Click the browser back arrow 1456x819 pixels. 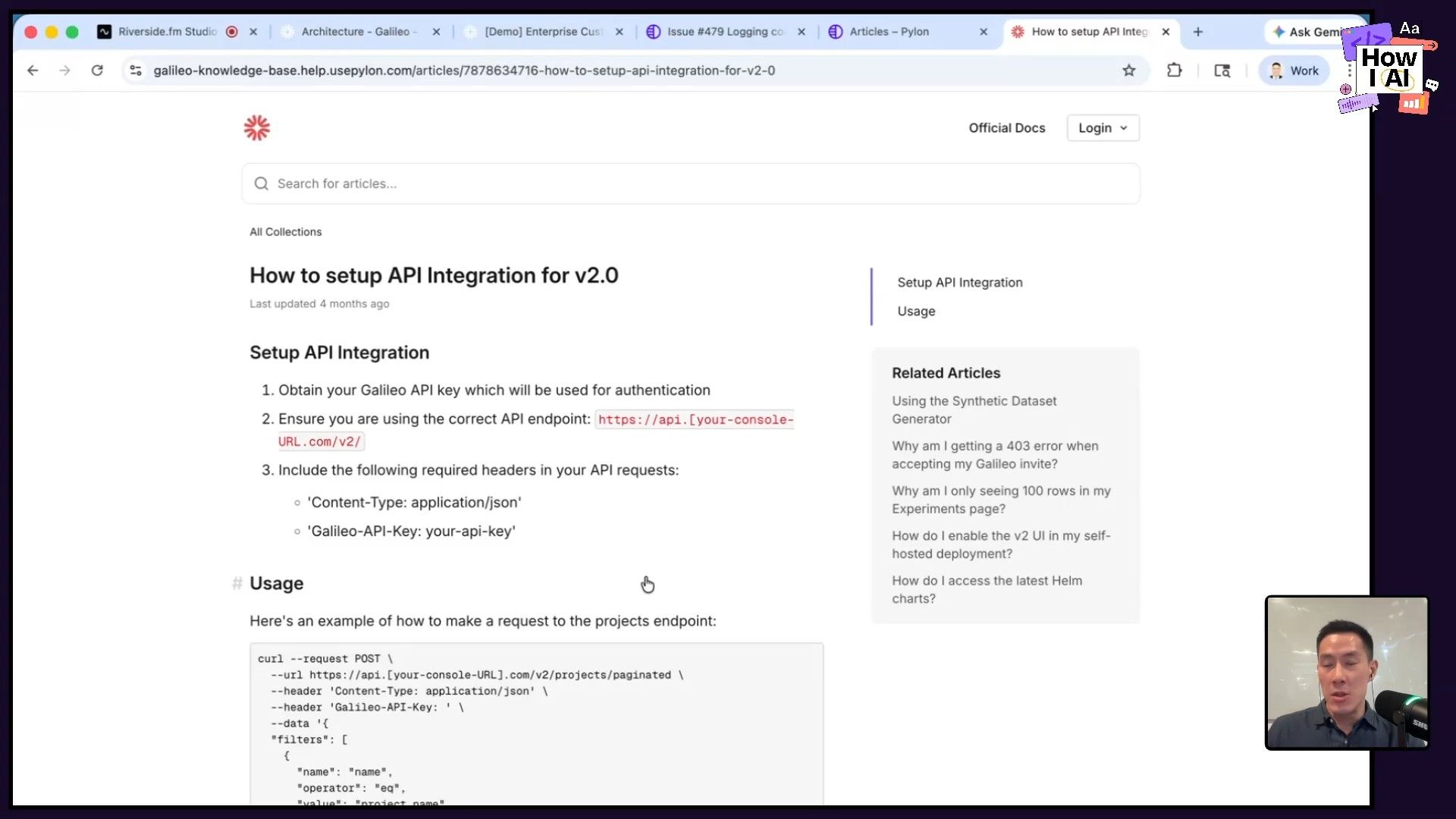point(33,71)
